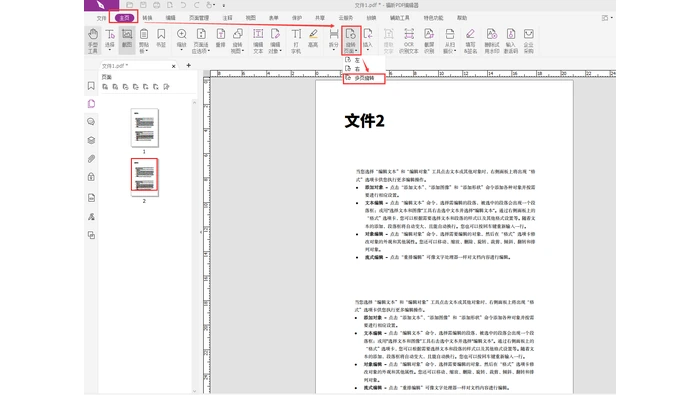Switch to the Form (表单) tab
The width and height of the screenshot is (700, 395).
coord(274,18)
